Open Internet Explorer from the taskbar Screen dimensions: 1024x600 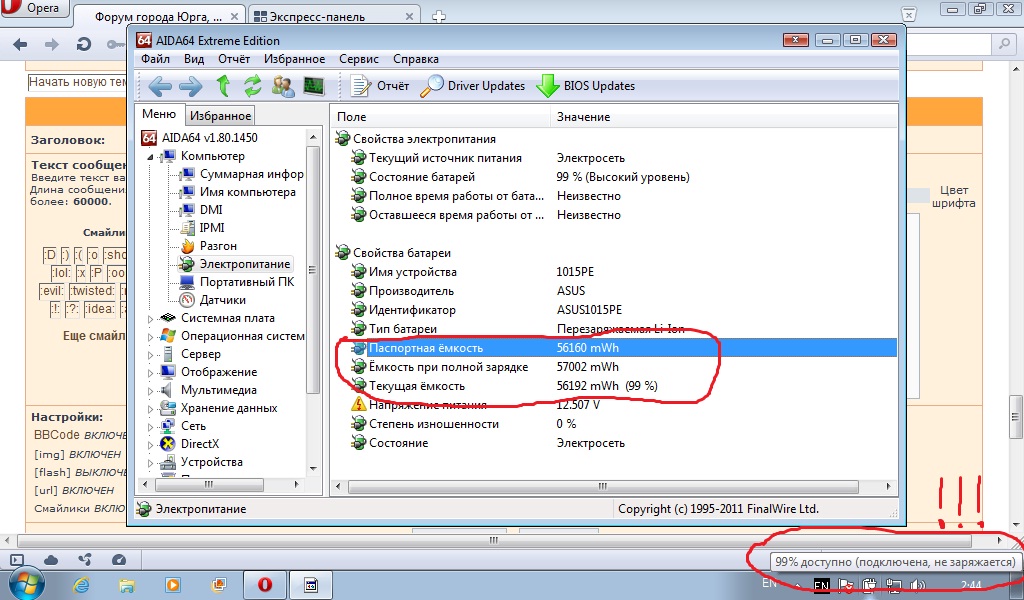(82, 584)
